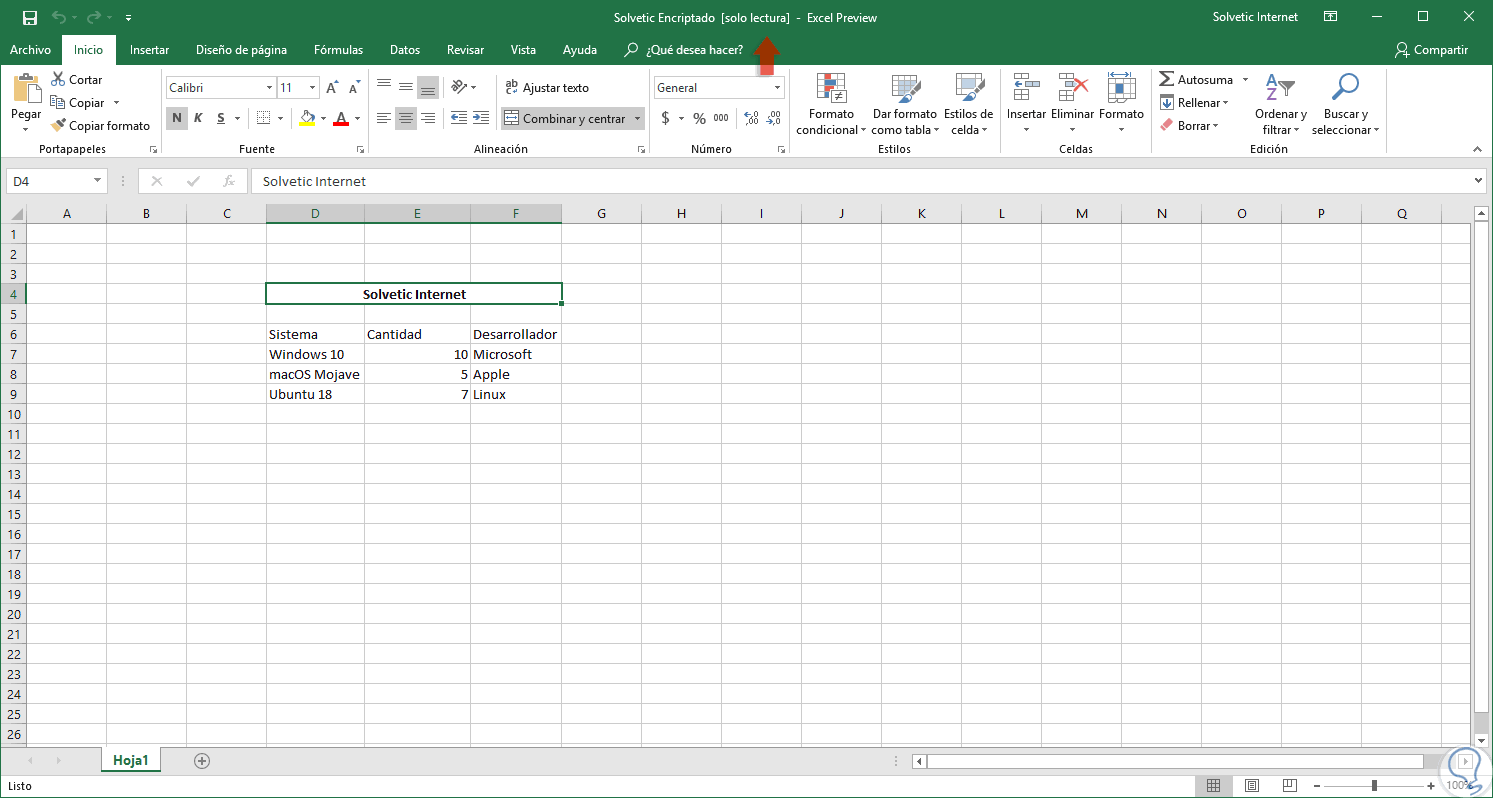Open the Formato cells menu

pyautogui.click(x=1121, y=104)
